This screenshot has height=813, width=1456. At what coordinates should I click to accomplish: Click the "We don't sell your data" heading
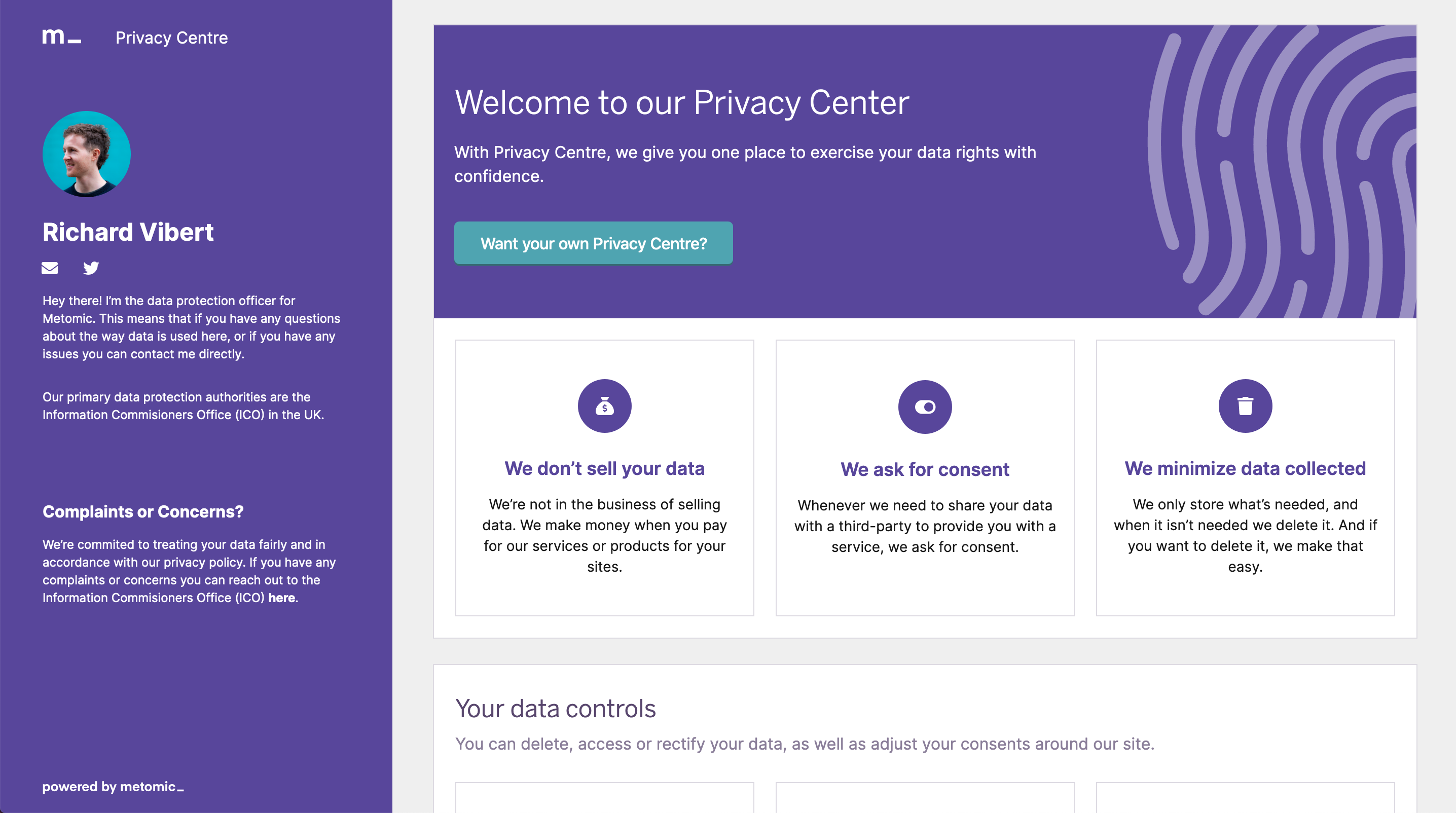[604, 468]
